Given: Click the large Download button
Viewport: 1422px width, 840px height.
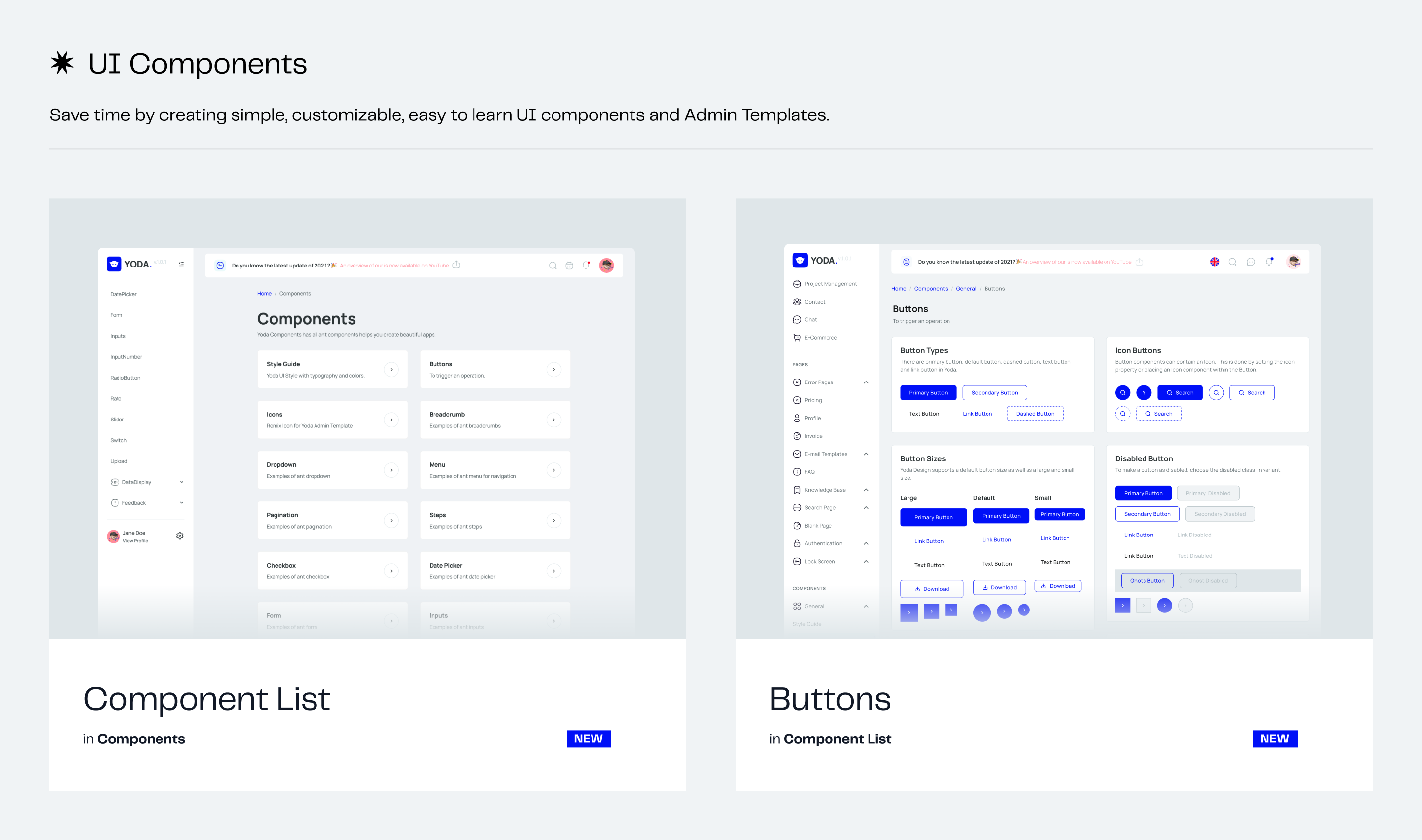Looking at the screenshot, I should click(931, 589).
